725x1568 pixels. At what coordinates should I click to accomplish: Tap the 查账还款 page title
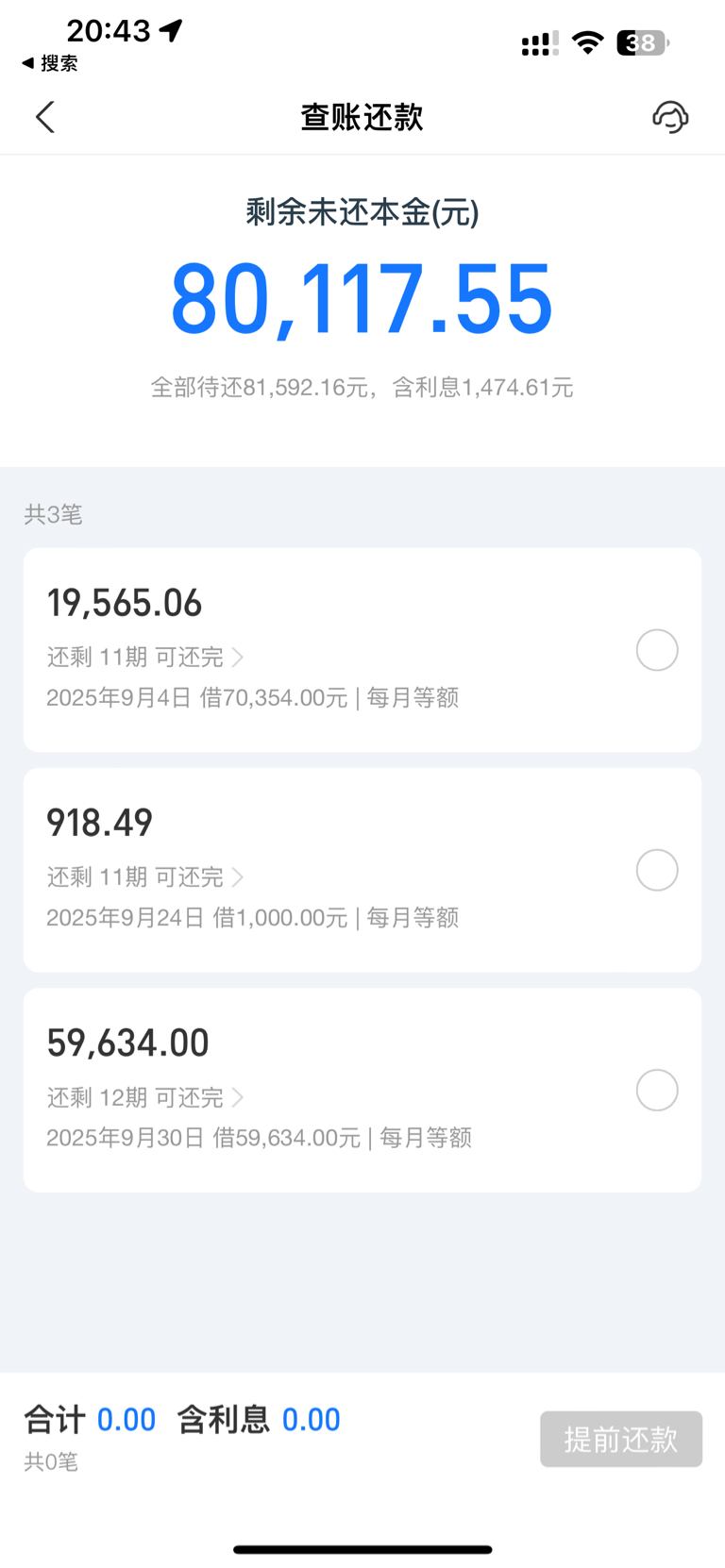pyautogui.click(x=362, y=117)
